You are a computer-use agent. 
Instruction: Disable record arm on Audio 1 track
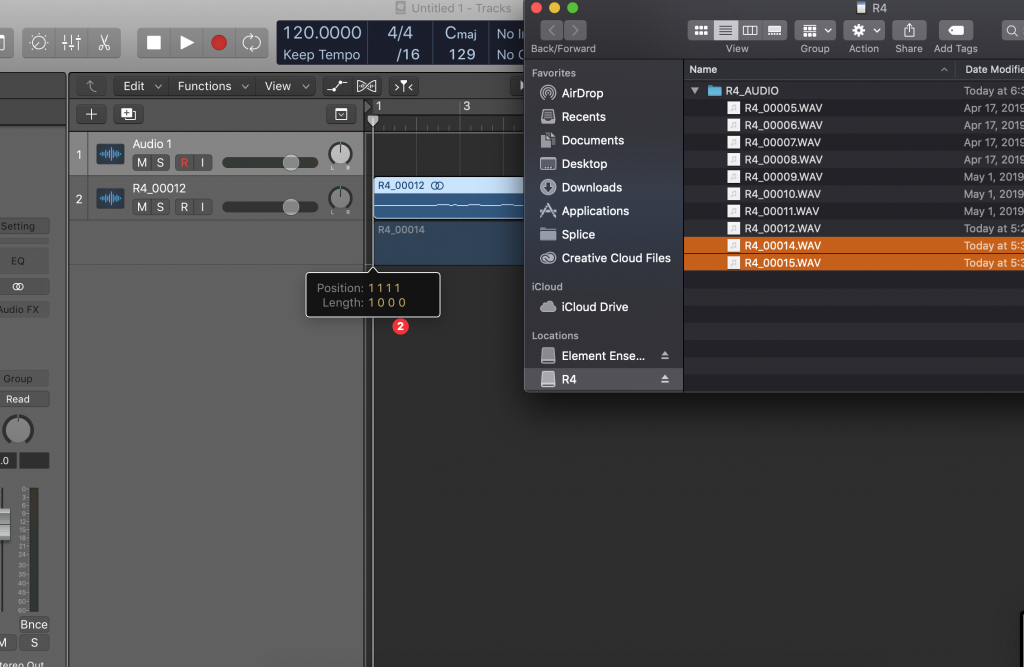click(x=184, y=163)
